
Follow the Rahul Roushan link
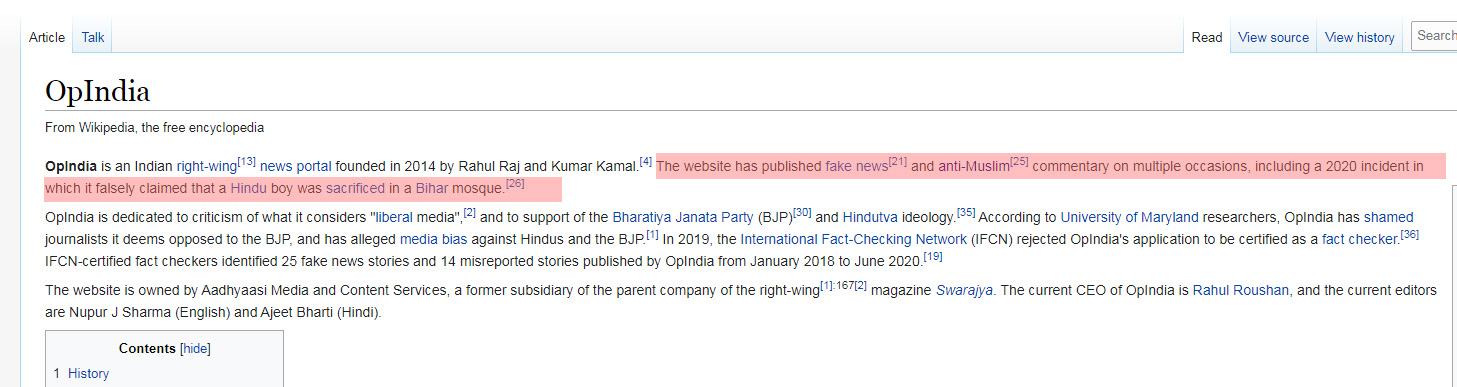click(1240, 291)
